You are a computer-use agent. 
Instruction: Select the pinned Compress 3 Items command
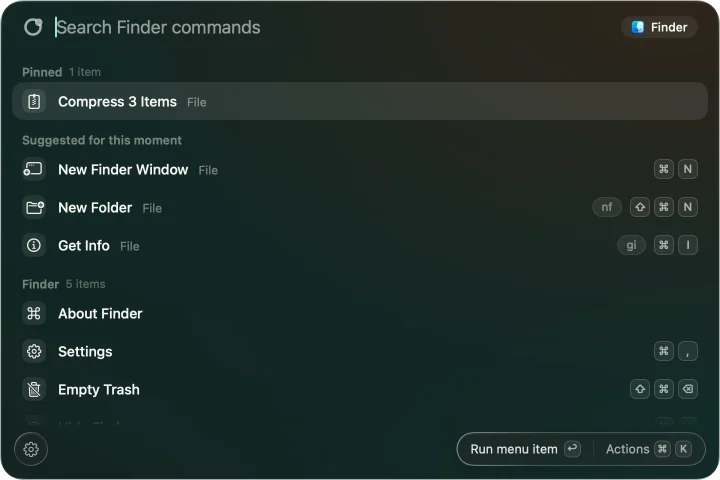pyautogui.click(x=360, y=102)
